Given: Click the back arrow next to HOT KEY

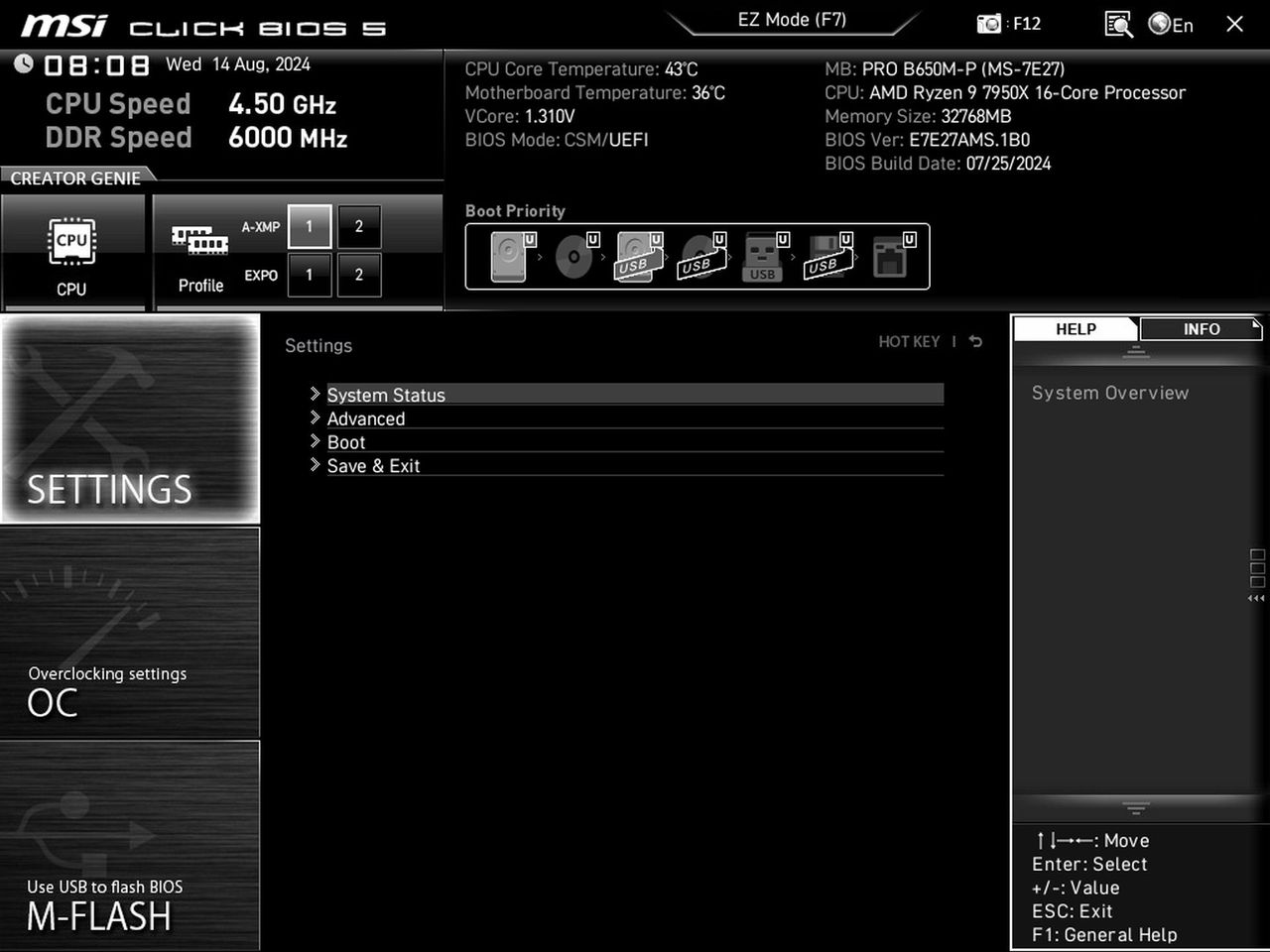Looking at the screenshot, I should pos(975,342).
